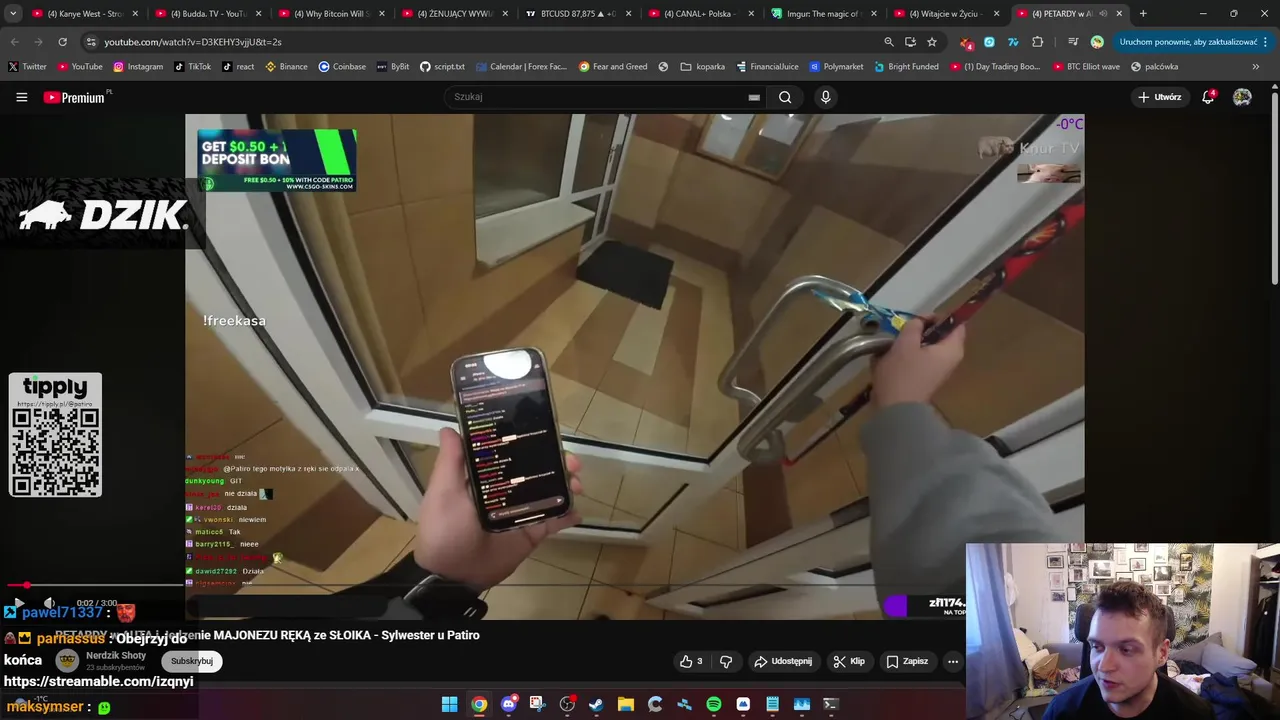Open the media controls icon in Chrome

[1073, 42]
